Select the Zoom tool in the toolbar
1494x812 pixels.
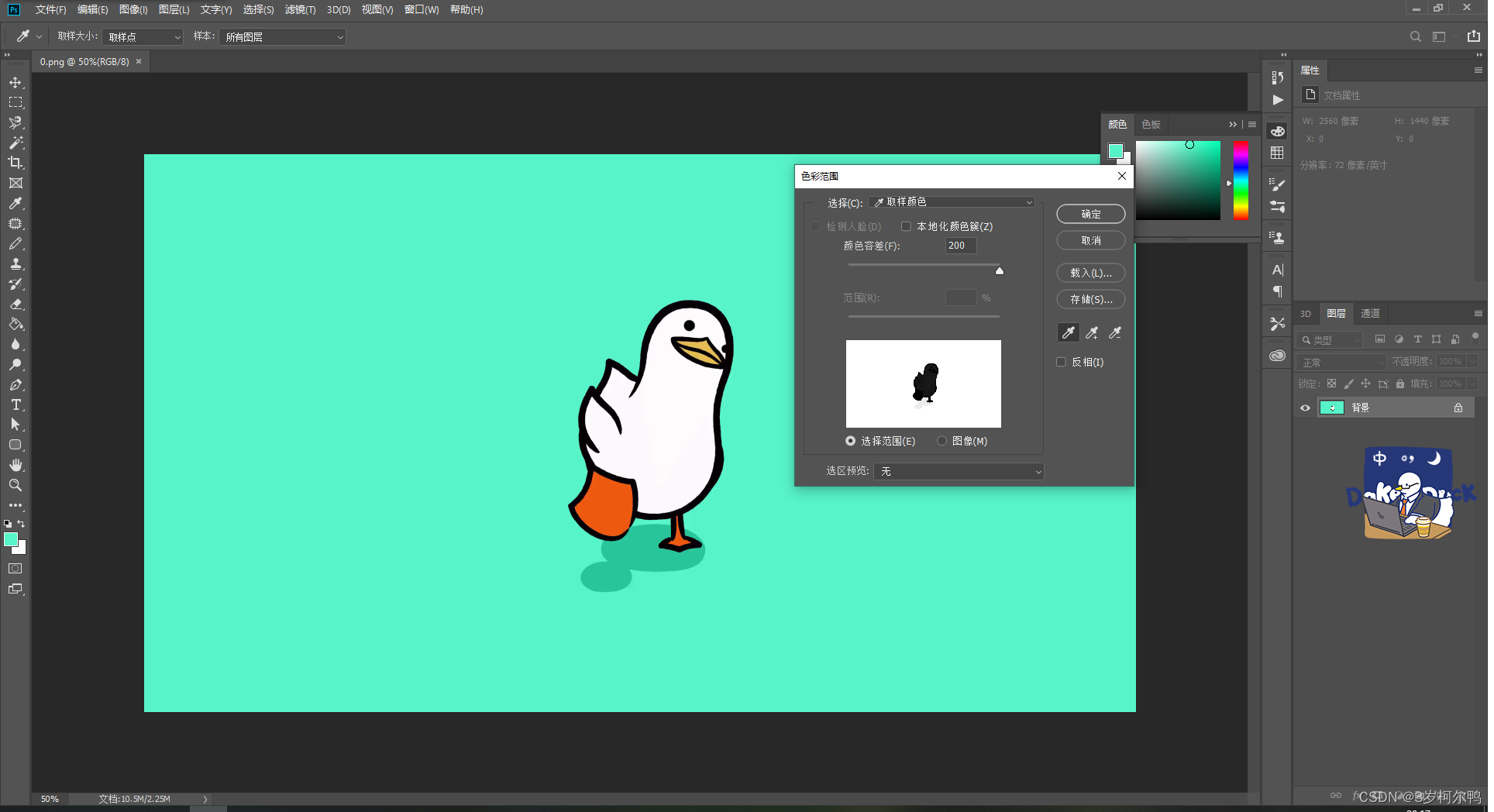click(15, 485)
